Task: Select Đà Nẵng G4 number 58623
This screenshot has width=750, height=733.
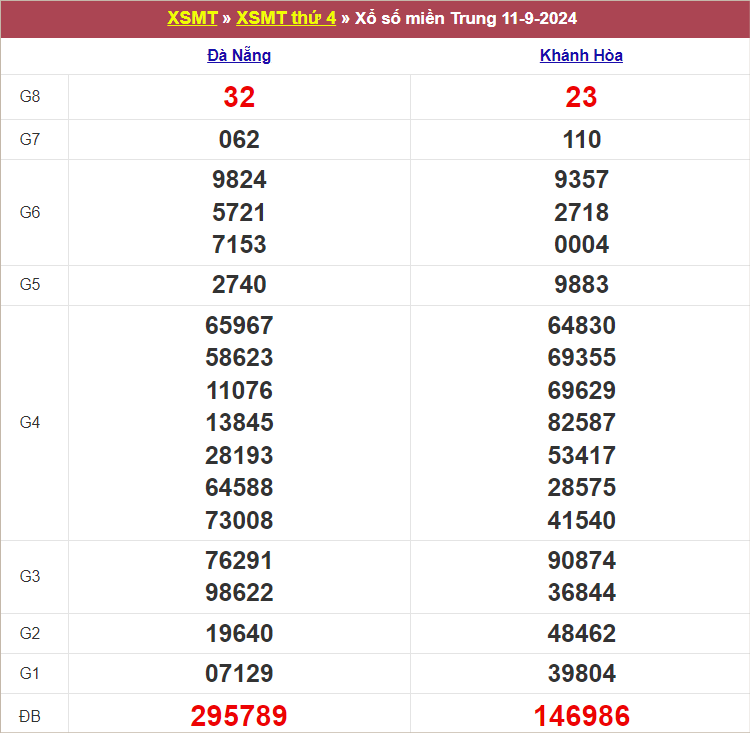Action: [239, 357]
